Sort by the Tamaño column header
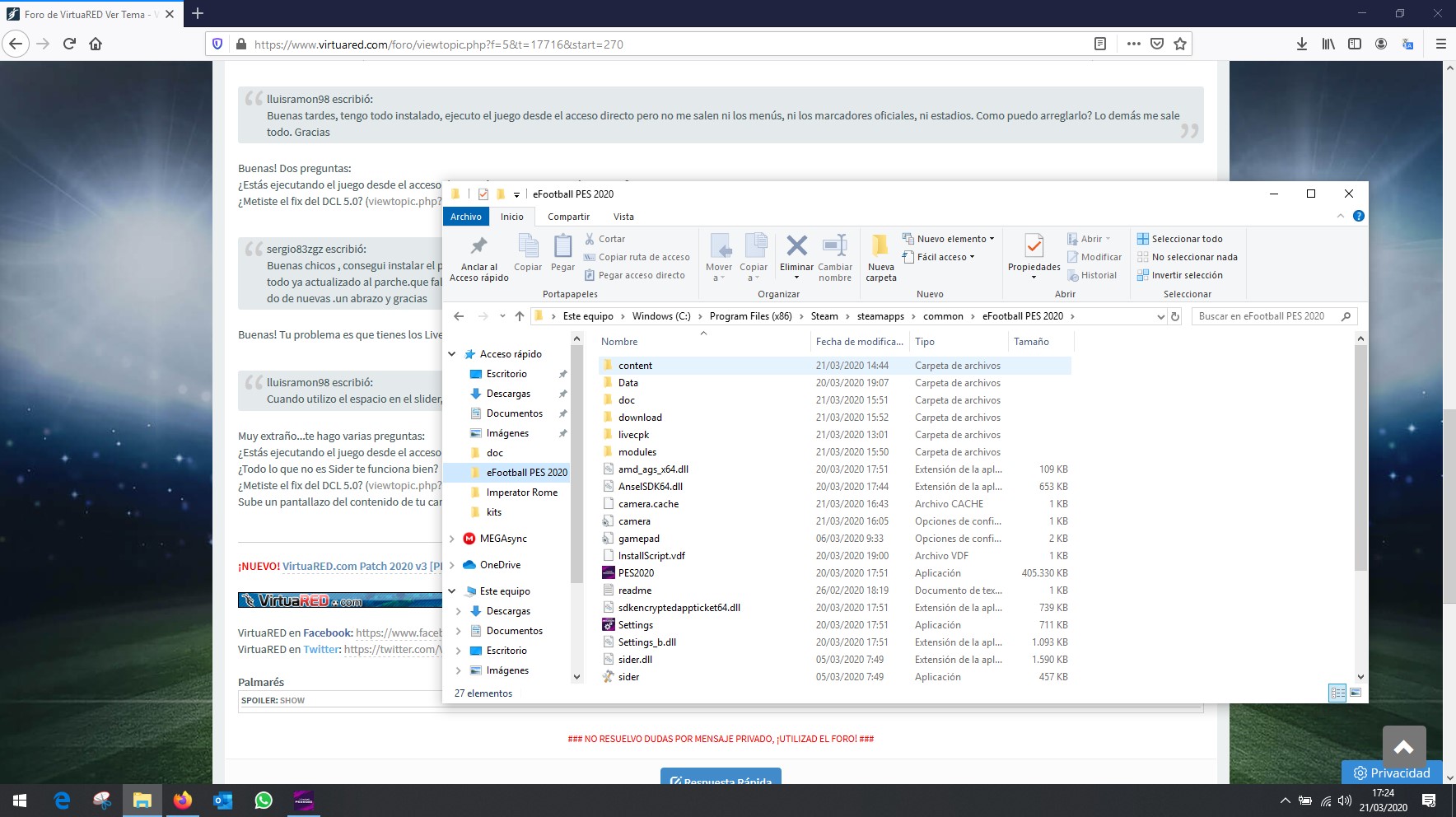1456x817 pixels. (1039, 342)
